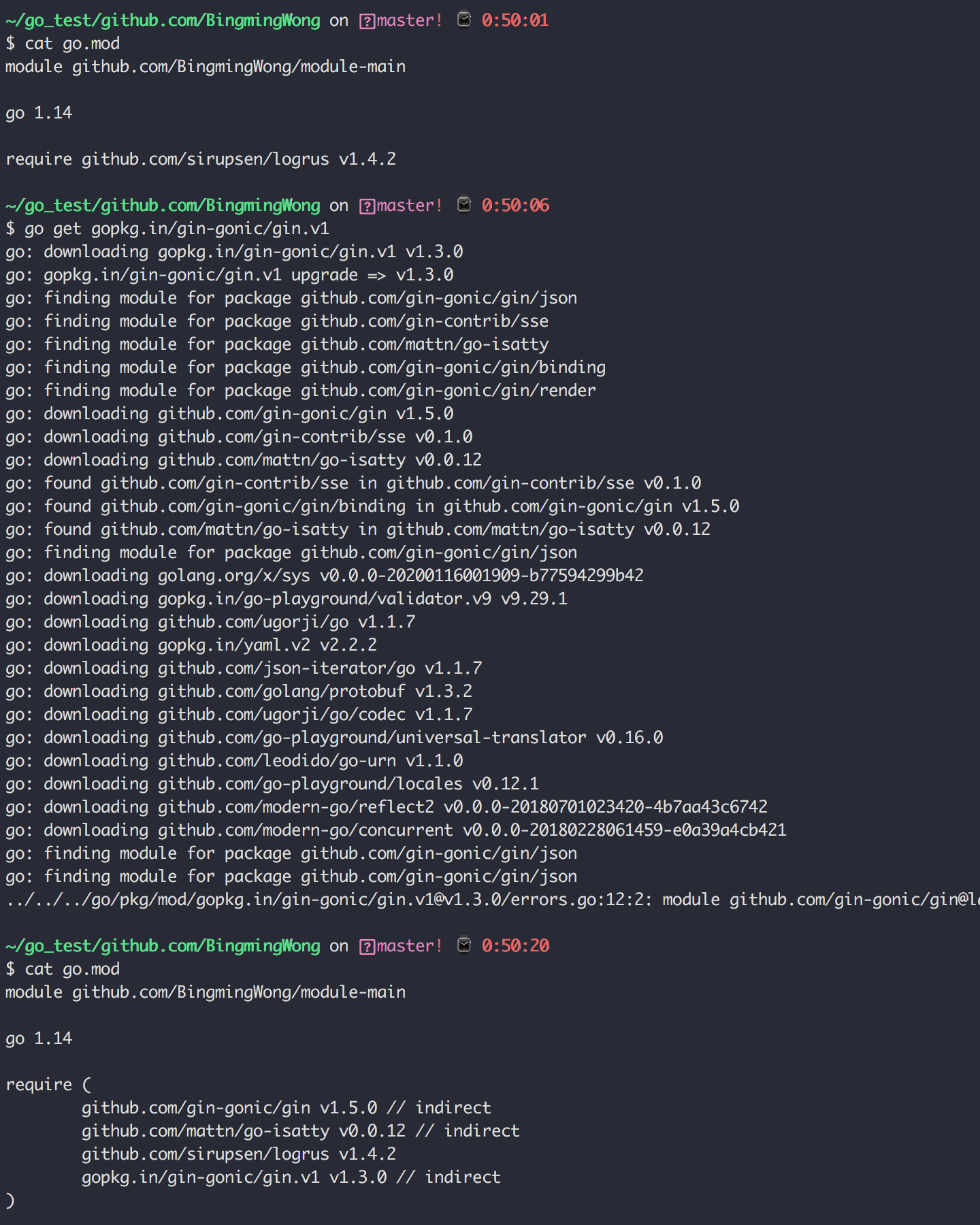Click the branch glyph before master at 0:50:20 prompt
Viewport: 980px width, 1225px height.
pos(367,947)
